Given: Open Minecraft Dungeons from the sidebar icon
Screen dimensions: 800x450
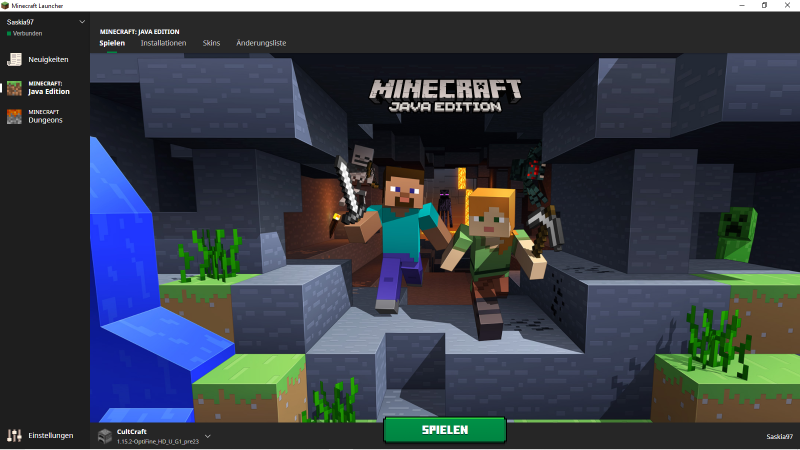Looking at the screenshot, I should (14, 116).
